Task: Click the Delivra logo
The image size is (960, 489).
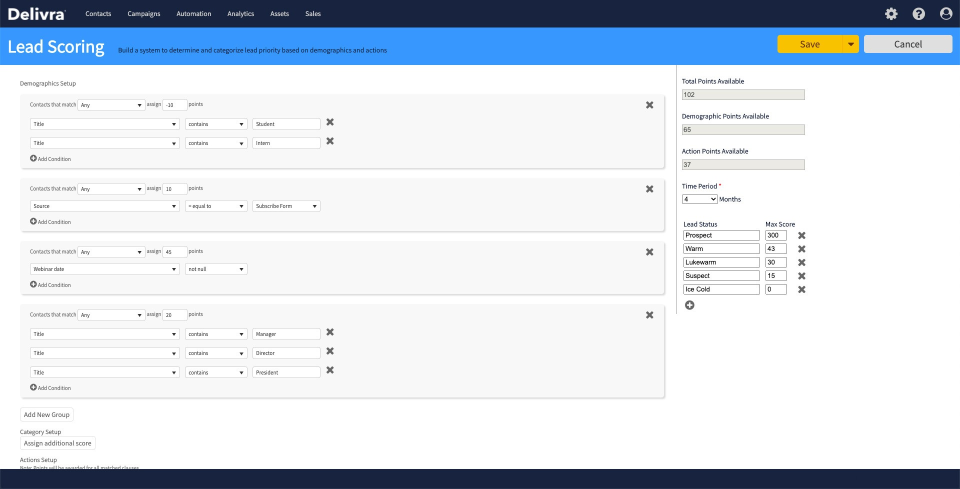Action: point(36,13)
